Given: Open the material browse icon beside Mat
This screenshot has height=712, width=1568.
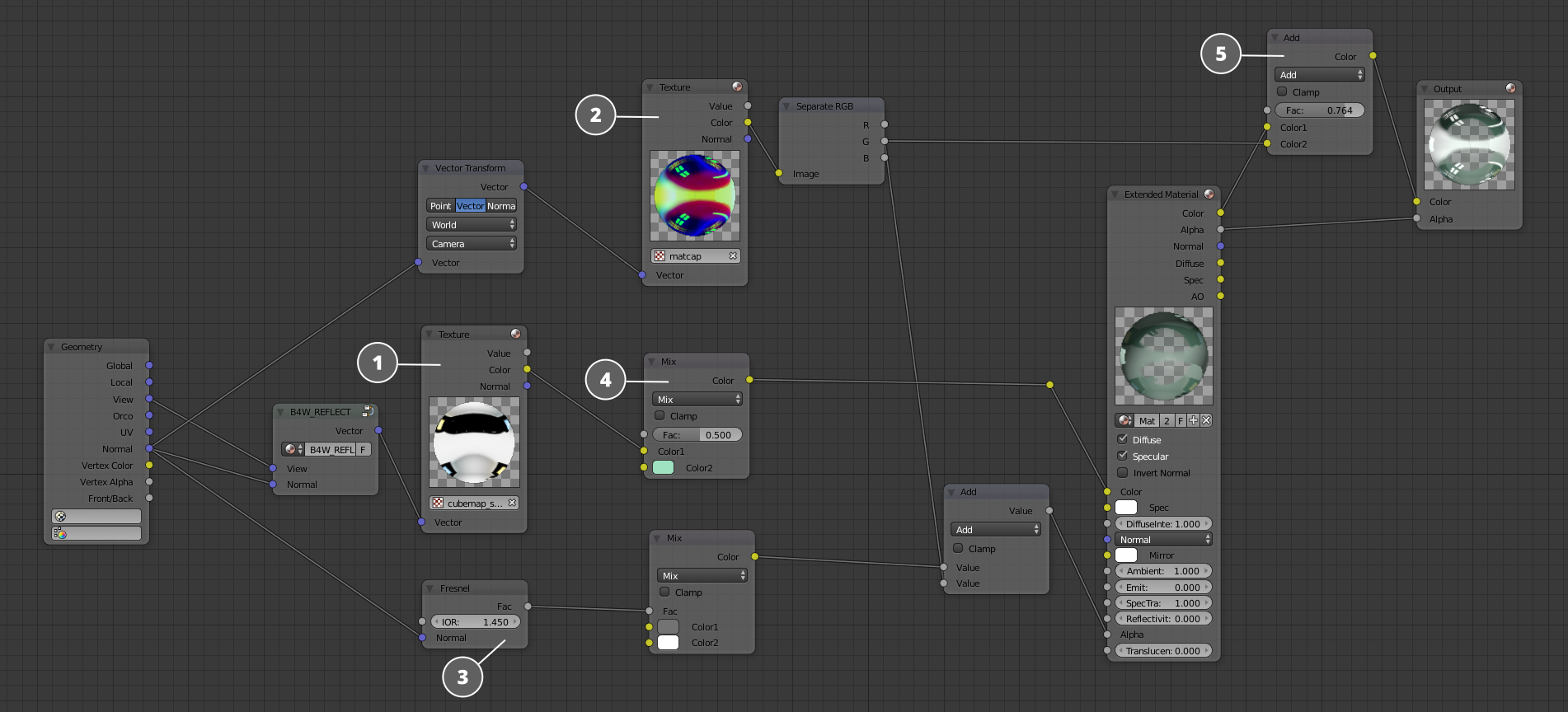Looking at the screenshot, I should pyautogui.click(x=1124, y=420).
